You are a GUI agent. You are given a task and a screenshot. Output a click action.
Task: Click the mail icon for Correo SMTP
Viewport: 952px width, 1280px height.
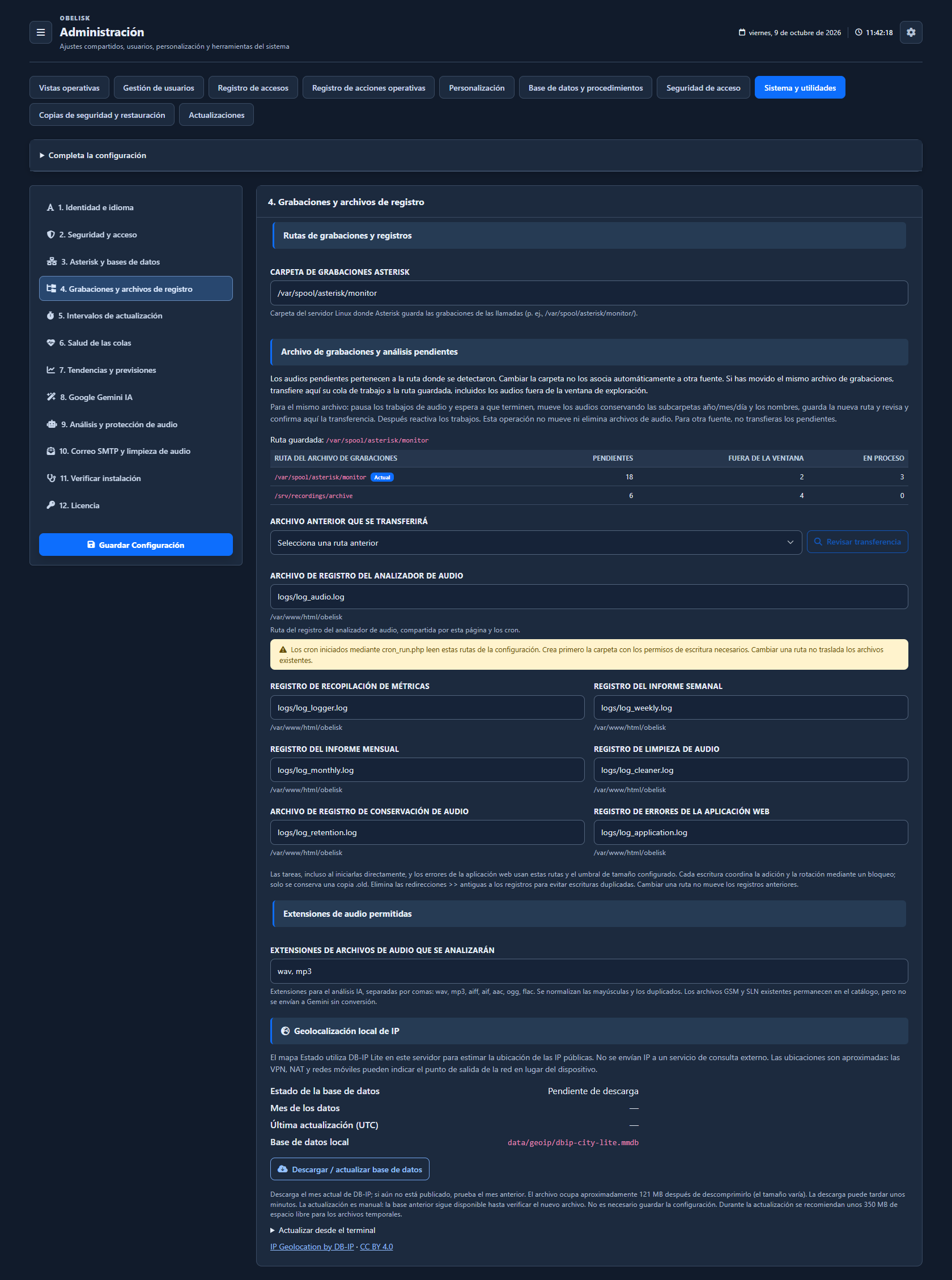[x=50, y=451]
